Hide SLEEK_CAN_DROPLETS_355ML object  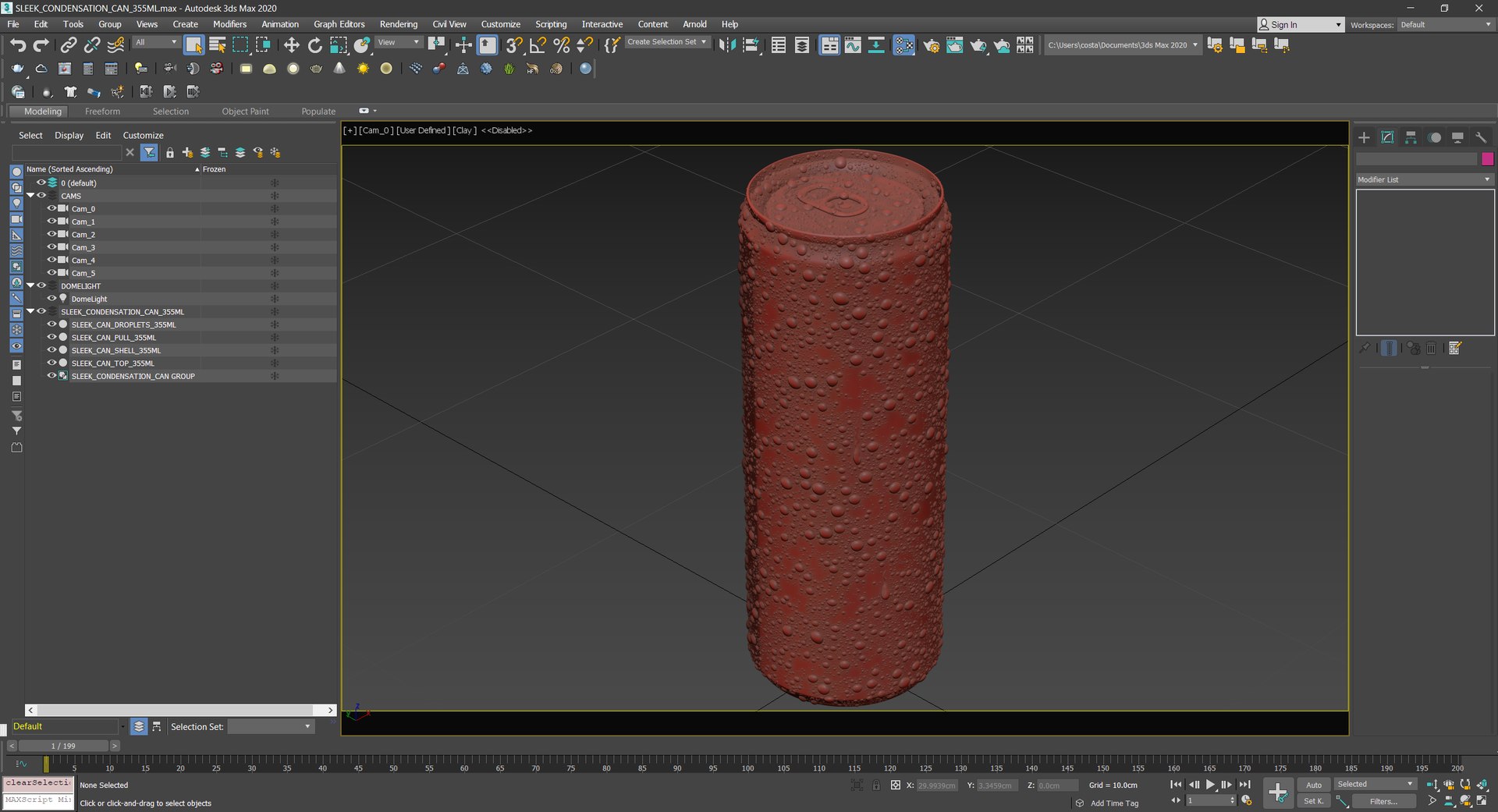point(51,324)
